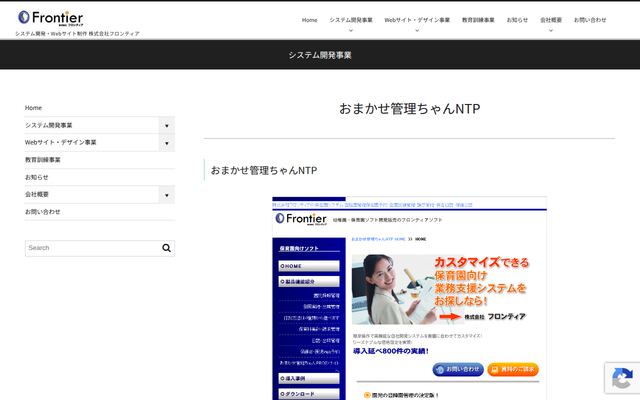The image size is (640, 400).
Task: Expand sidebar Webサイト・デザイン事業 submenu arrow
Action: 167,143
